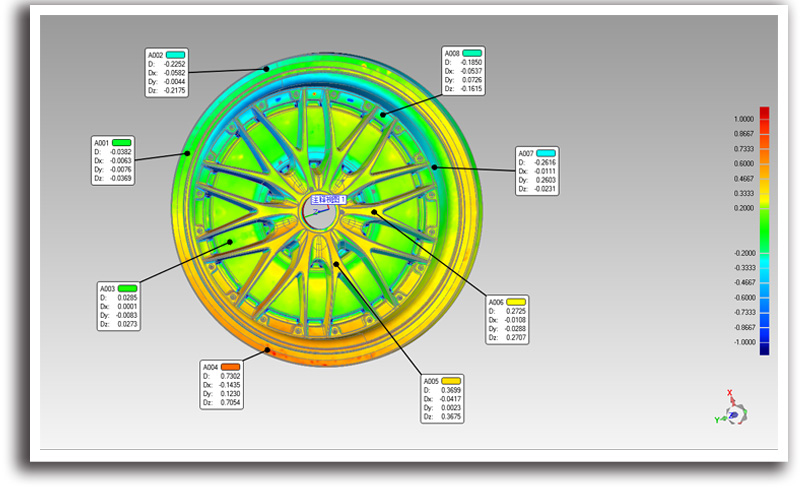Screen dimensions: 800x491
Task: Click the orange color swatch of A004
Action: tap(231, 366)
